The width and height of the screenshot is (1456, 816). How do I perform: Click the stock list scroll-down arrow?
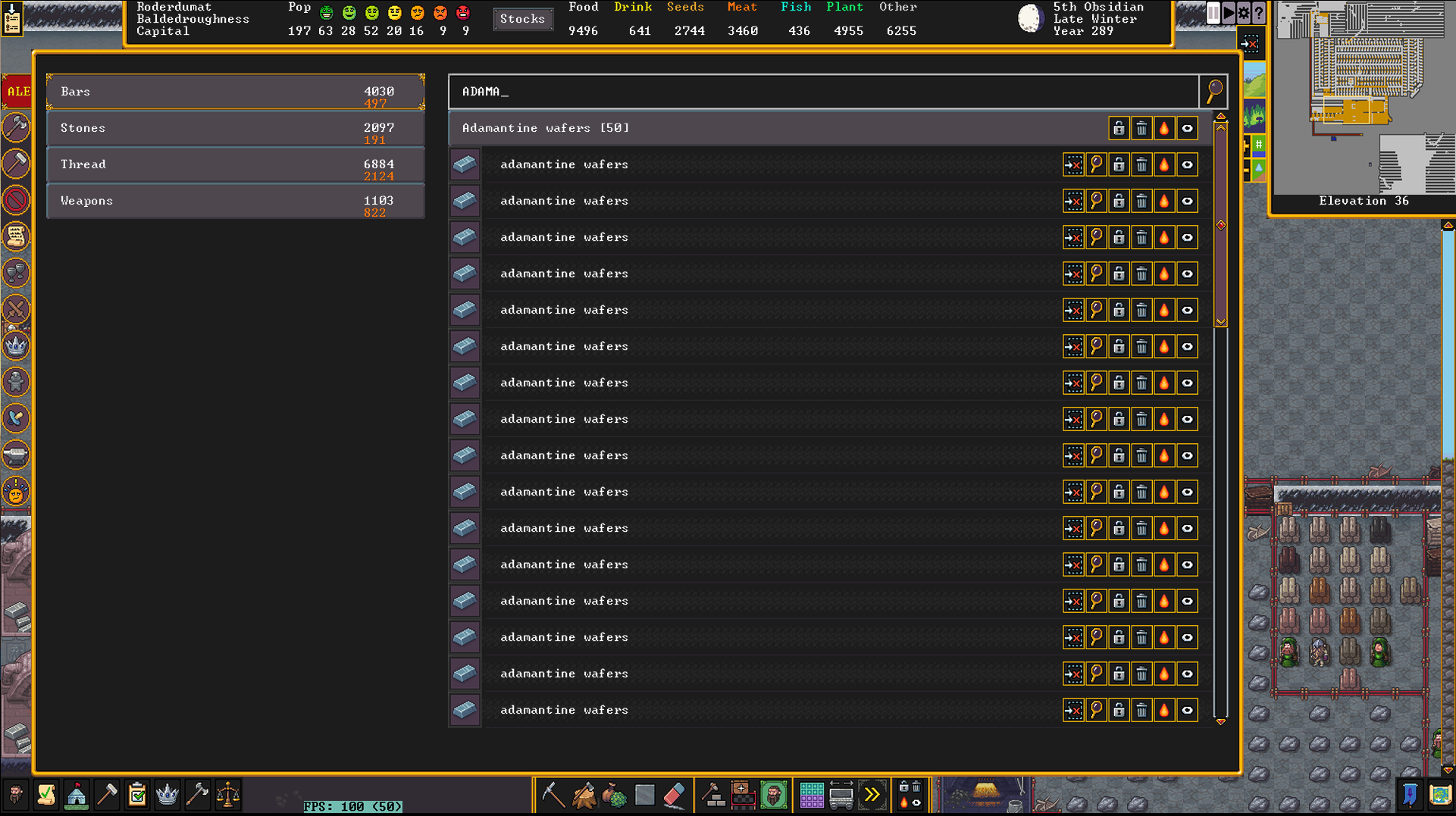click(x=1221, y=722)
